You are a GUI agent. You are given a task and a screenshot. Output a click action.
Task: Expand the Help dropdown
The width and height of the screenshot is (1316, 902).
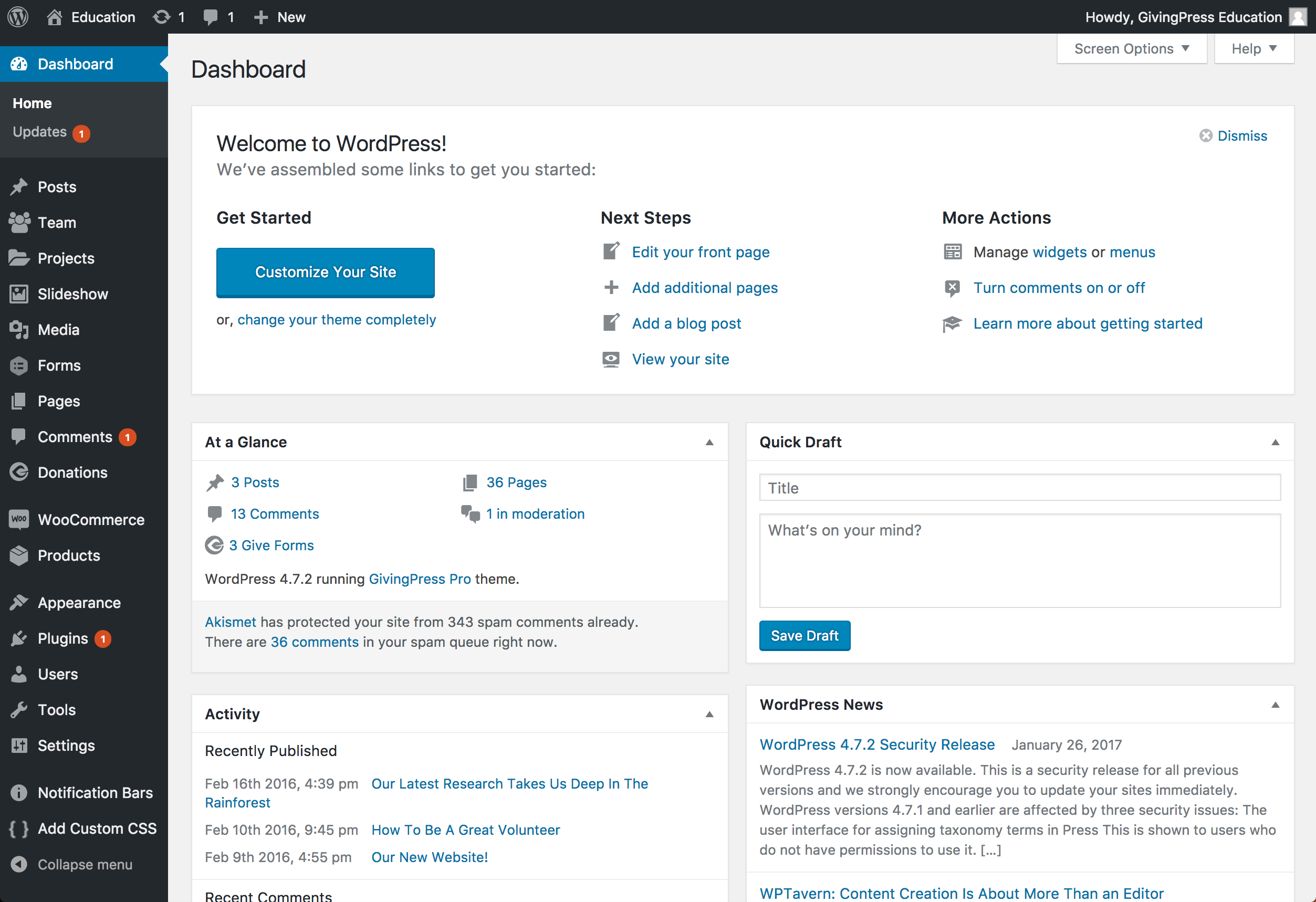pyautogui.click(x=1254, y=49)
